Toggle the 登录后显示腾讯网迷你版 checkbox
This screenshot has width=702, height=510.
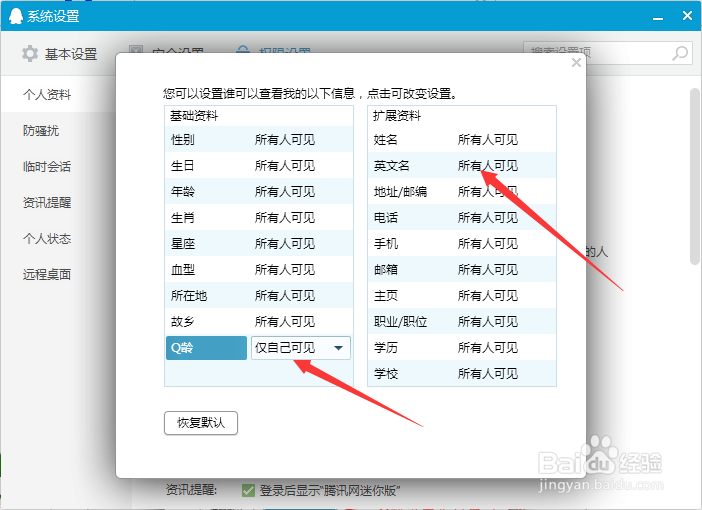[248, 490]
